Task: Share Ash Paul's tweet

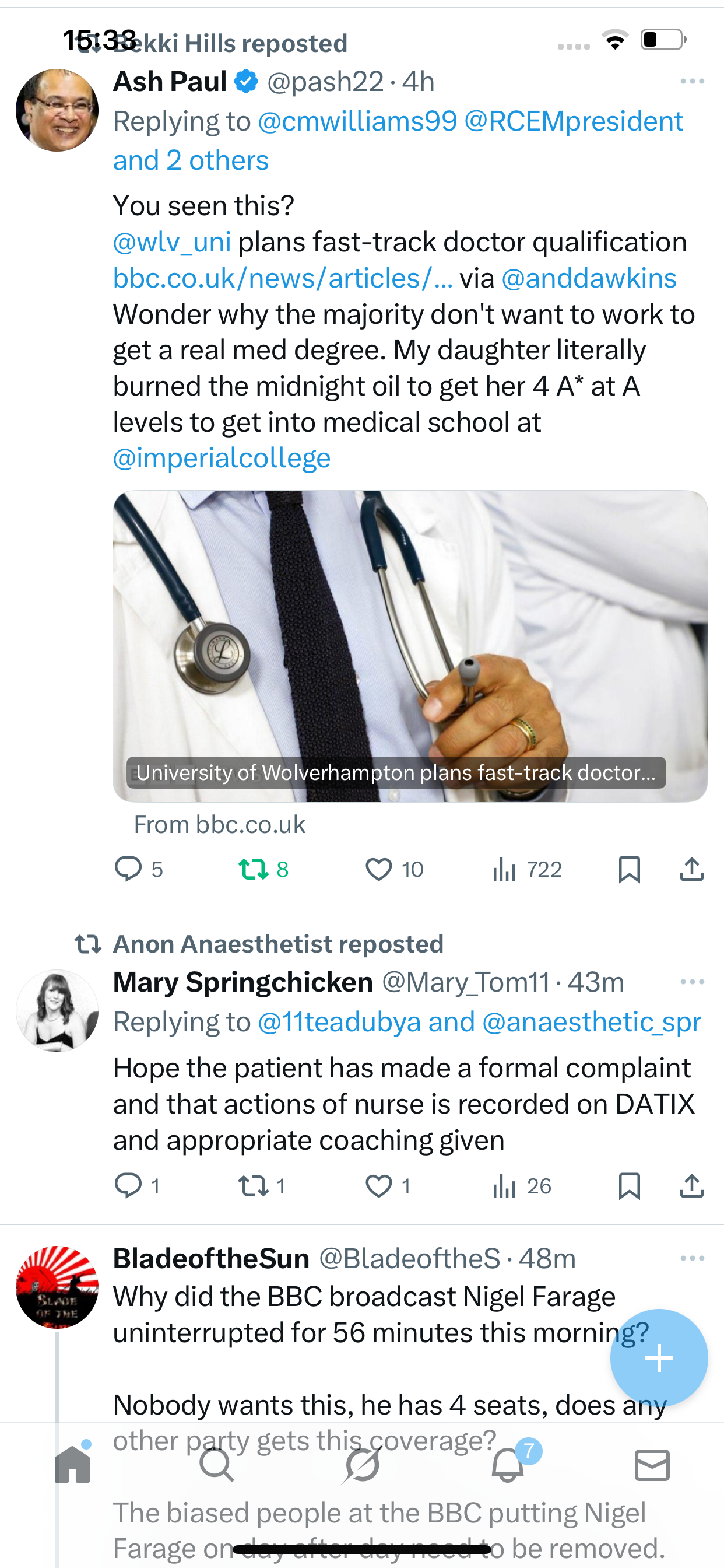Action: 692,869
